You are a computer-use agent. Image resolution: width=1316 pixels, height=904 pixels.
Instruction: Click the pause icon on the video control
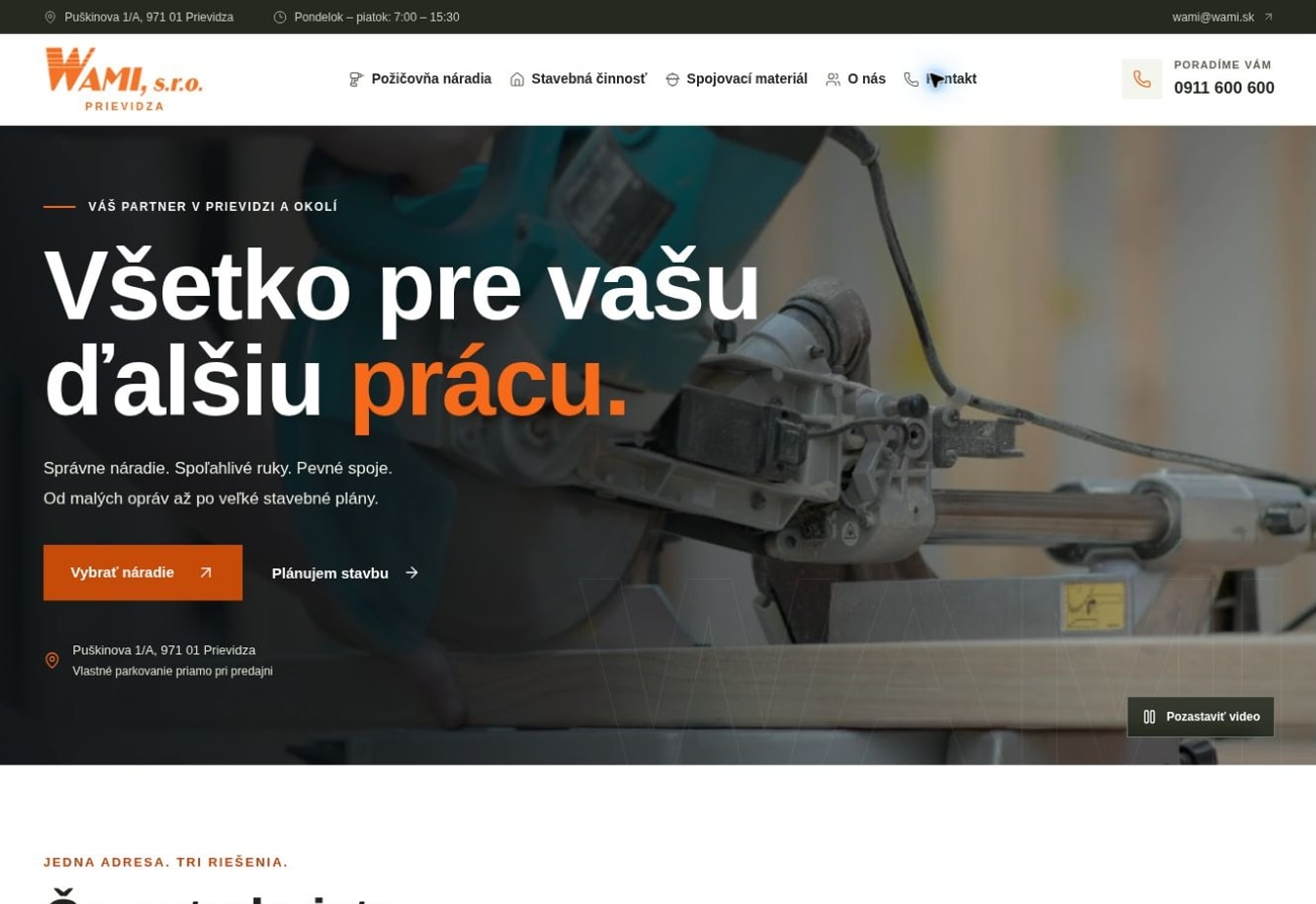coord(1150,717)
